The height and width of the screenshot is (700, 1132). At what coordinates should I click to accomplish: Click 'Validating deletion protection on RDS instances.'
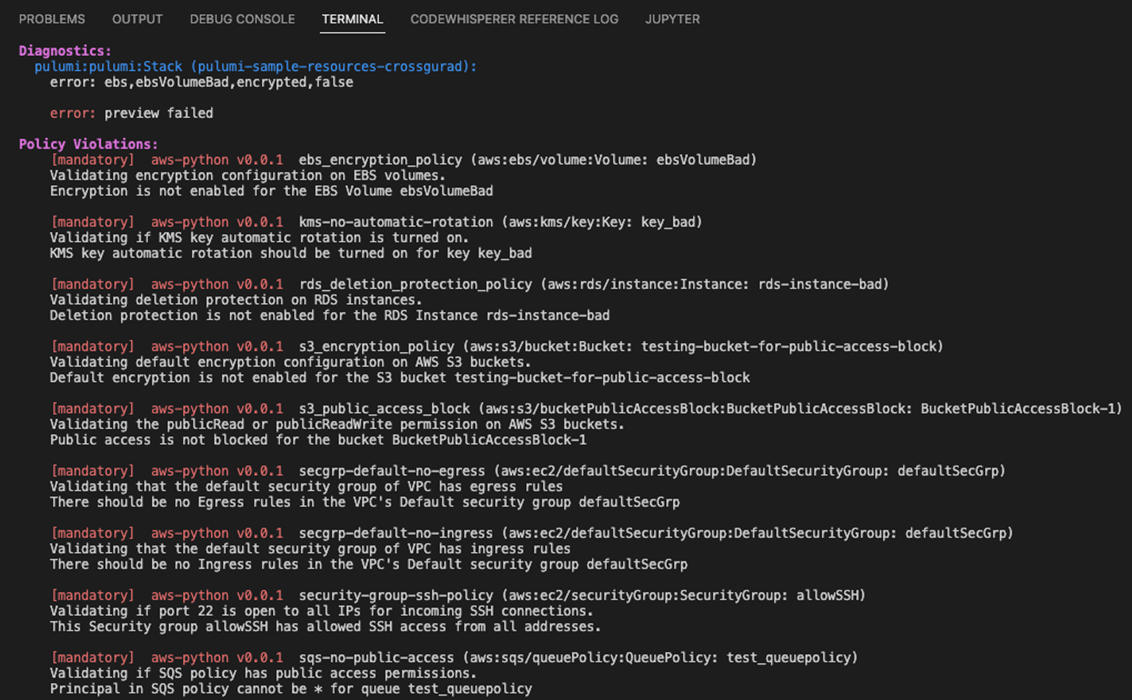pos(236,299)
